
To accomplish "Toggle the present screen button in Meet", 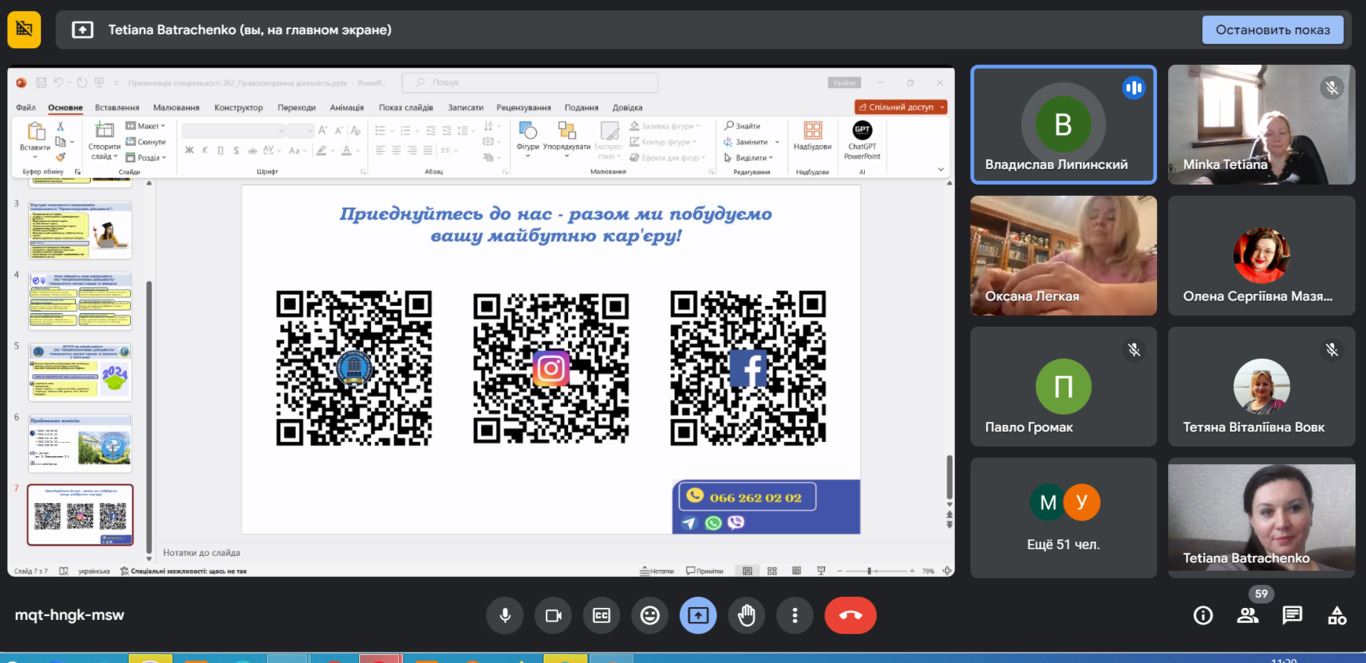I will point(698,616).
